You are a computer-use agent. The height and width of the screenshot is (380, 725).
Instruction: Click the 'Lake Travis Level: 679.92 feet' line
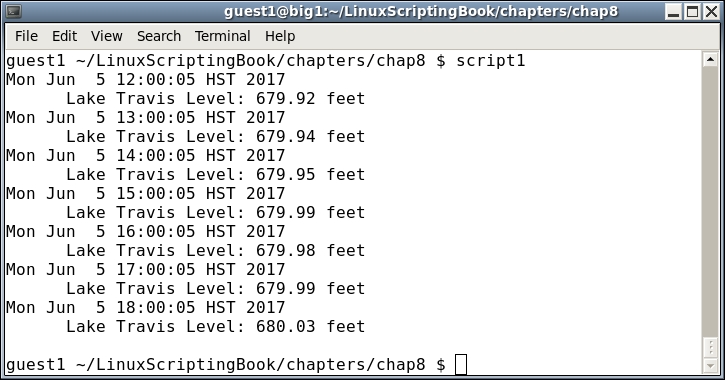(x=215, y=98)
